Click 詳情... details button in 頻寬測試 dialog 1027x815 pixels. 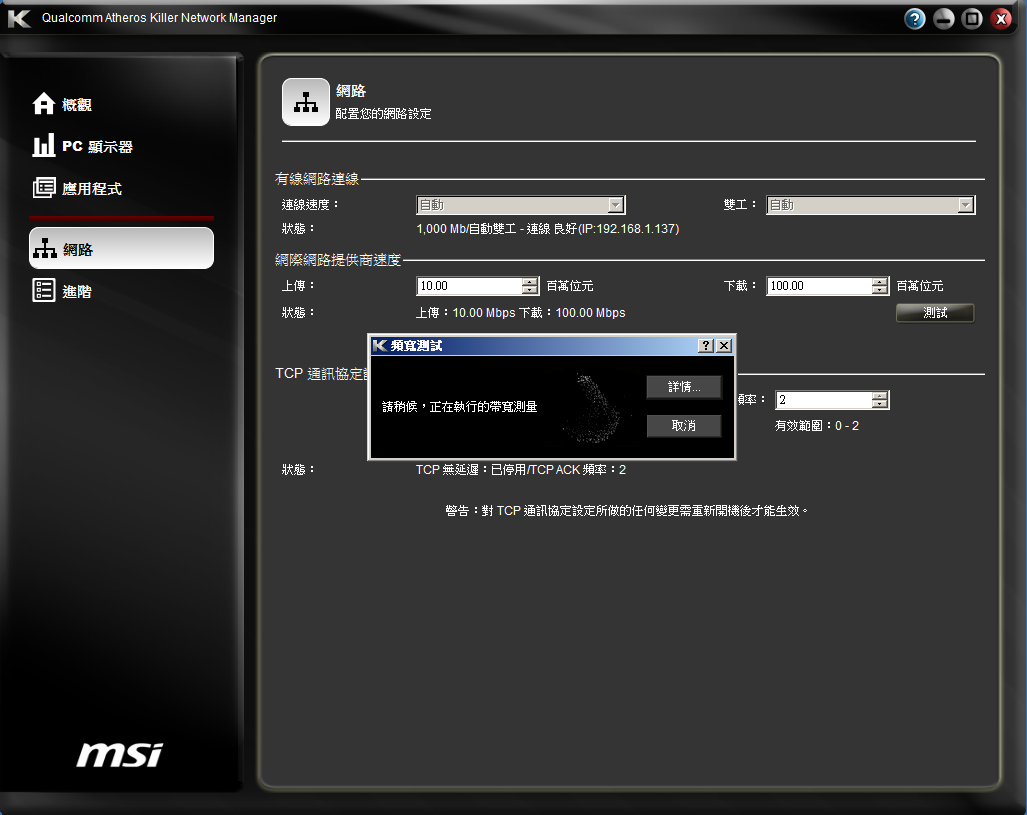[684, 387]
